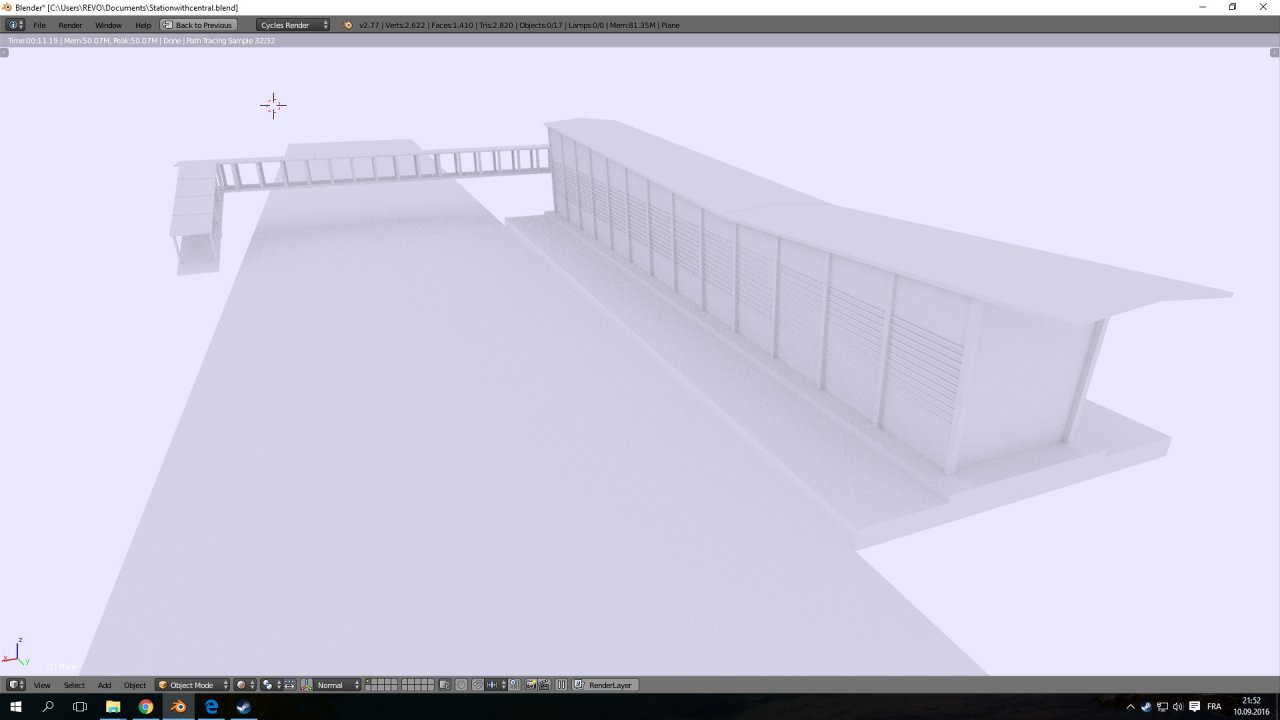Image resolution: width=1280 pixels, height=720 pixels.
Task: Open Google Chrome from the taskbar
Action: click(x=146, y=707)
